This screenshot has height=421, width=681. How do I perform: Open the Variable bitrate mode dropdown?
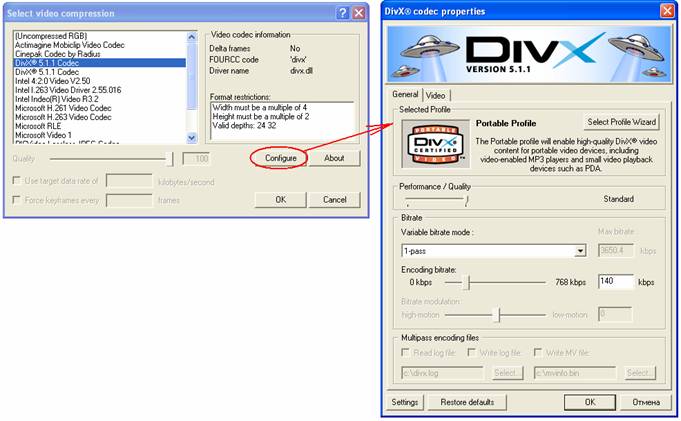click(x=580, y=251)
